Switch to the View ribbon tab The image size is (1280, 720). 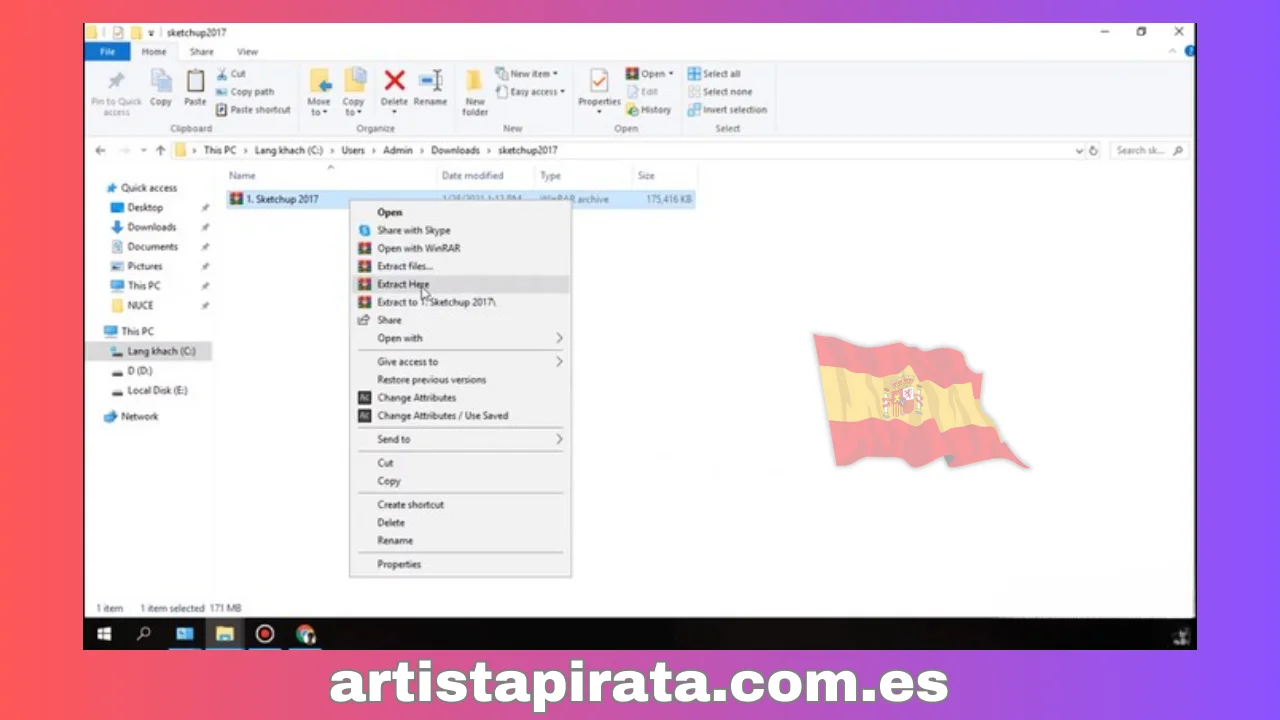[x=247, y=52]
